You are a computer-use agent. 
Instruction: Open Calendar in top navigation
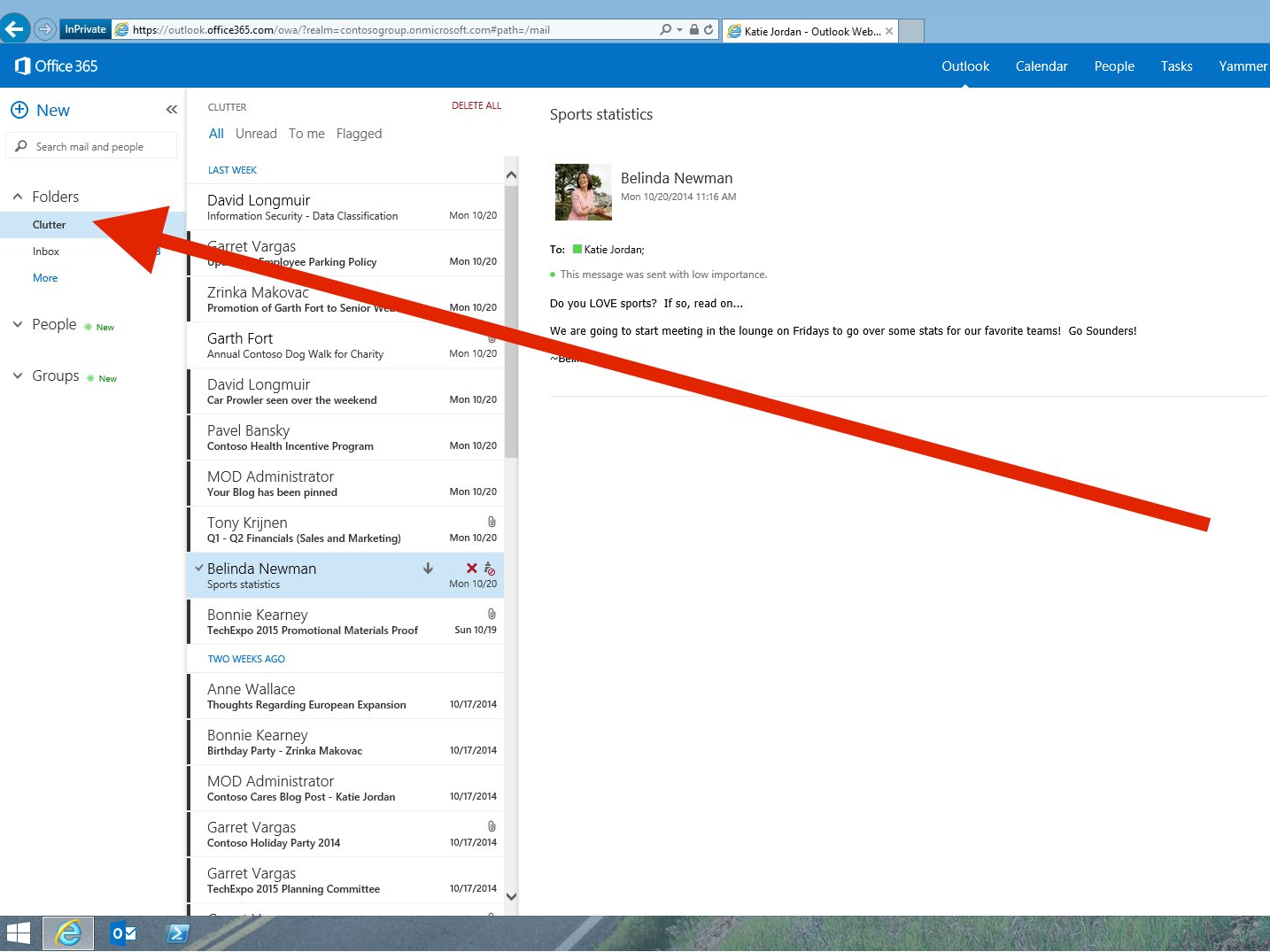1042,66
